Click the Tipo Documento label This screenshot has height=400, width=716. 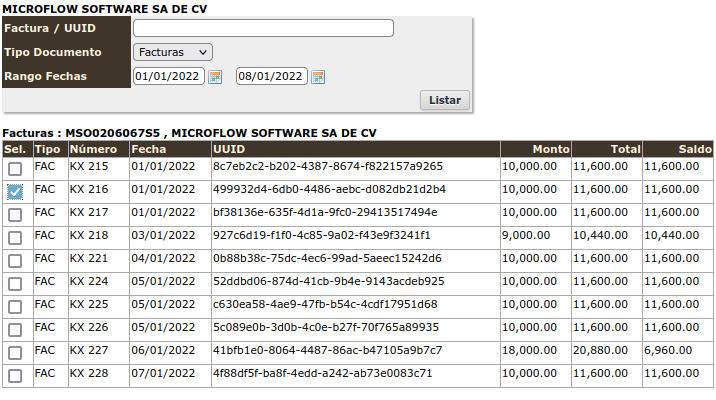[53, 52]
